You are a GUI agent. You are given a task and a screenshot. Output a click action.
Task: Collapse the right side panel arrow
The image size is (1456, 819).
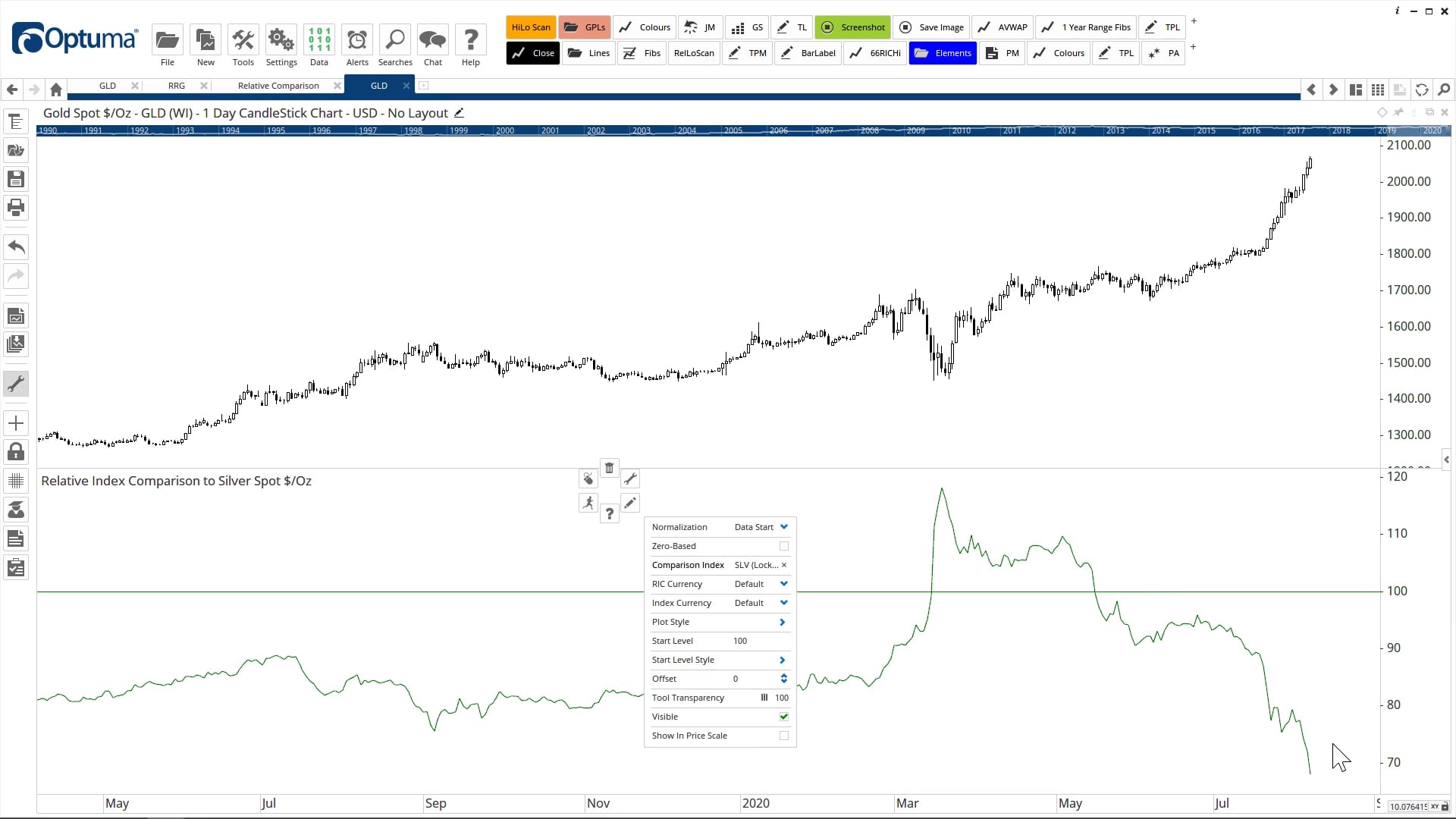point(1446,460)
